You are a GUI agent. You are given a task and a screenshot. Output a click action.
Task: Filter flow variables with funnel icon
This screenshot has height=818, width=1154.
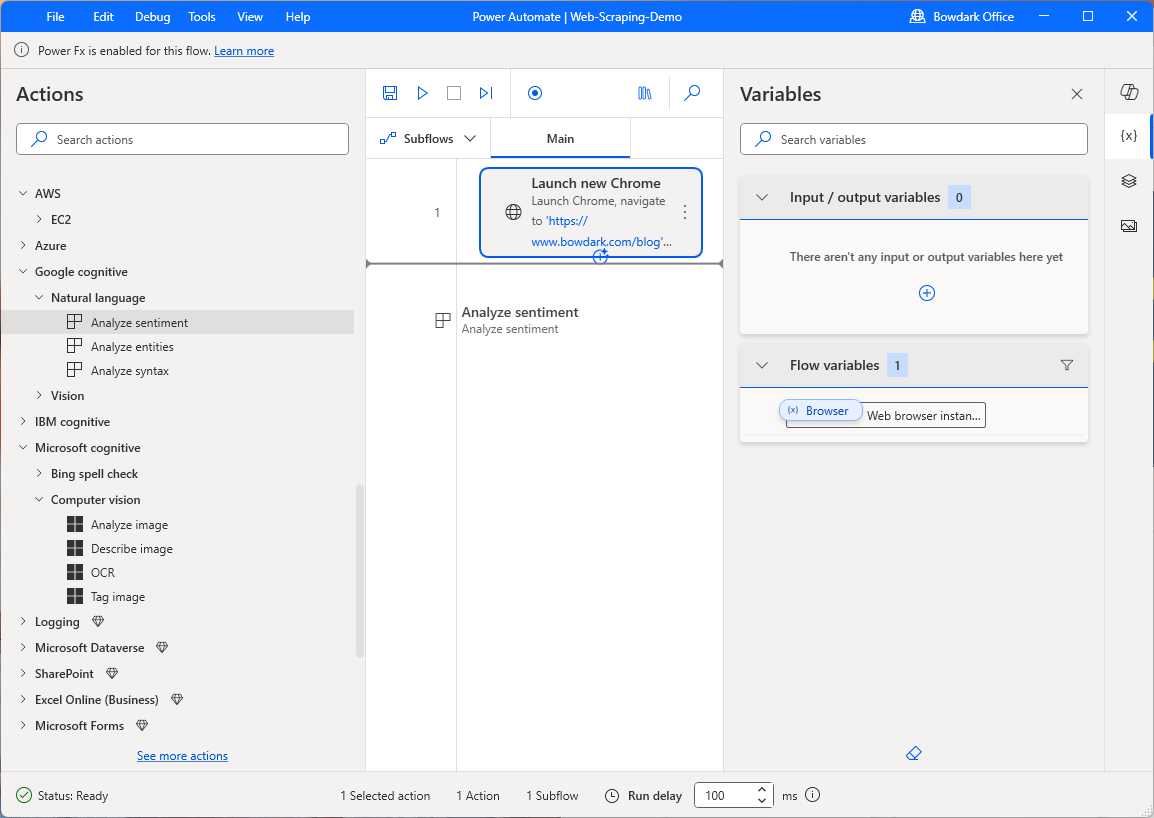pos(1066,365)
